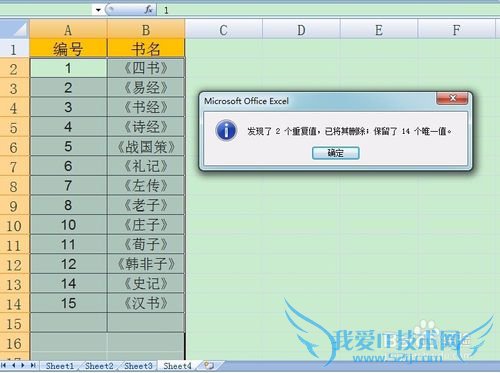Click the 编号 header cell
500x373 pixels.
coord(68,49)
